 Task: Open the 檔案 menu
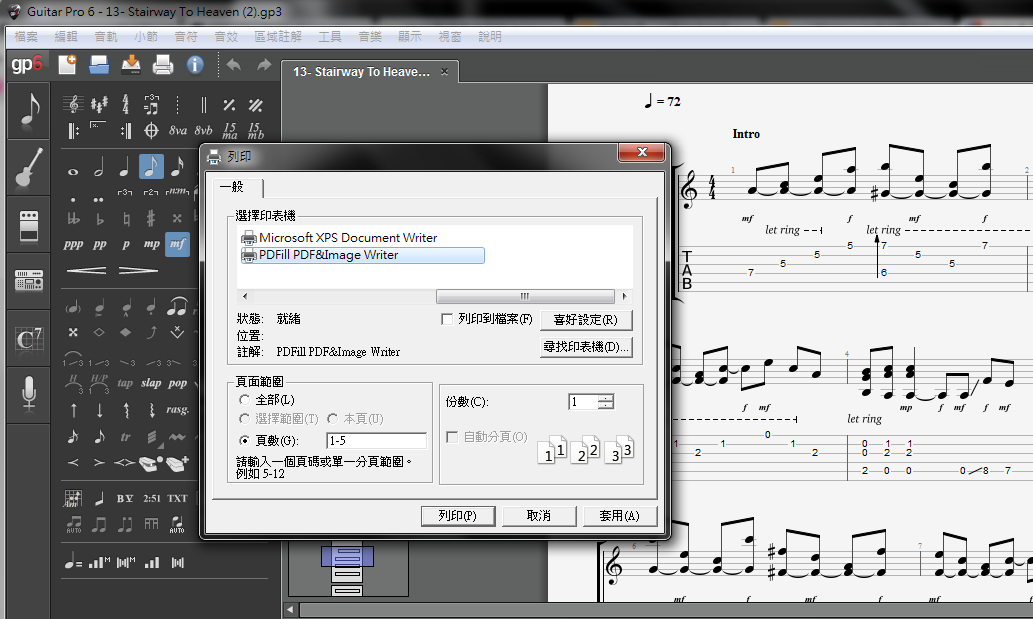(x=26, y=37)
